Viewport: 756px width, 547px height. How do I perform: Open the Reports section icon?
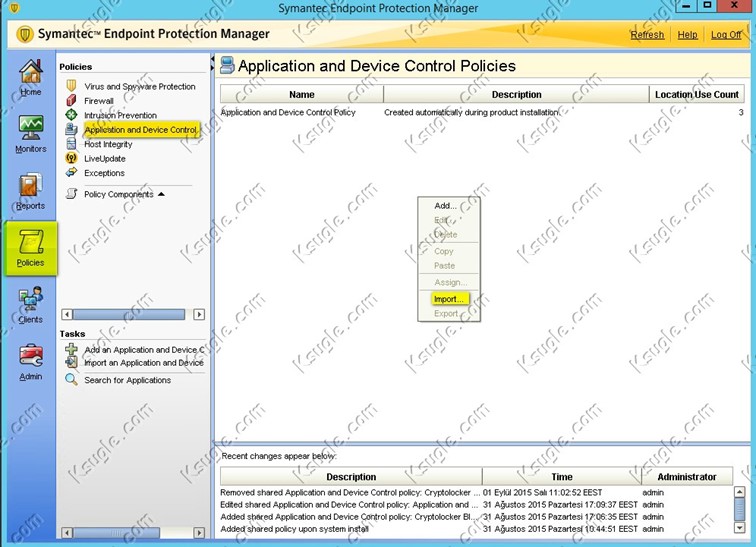pos(31,185)
